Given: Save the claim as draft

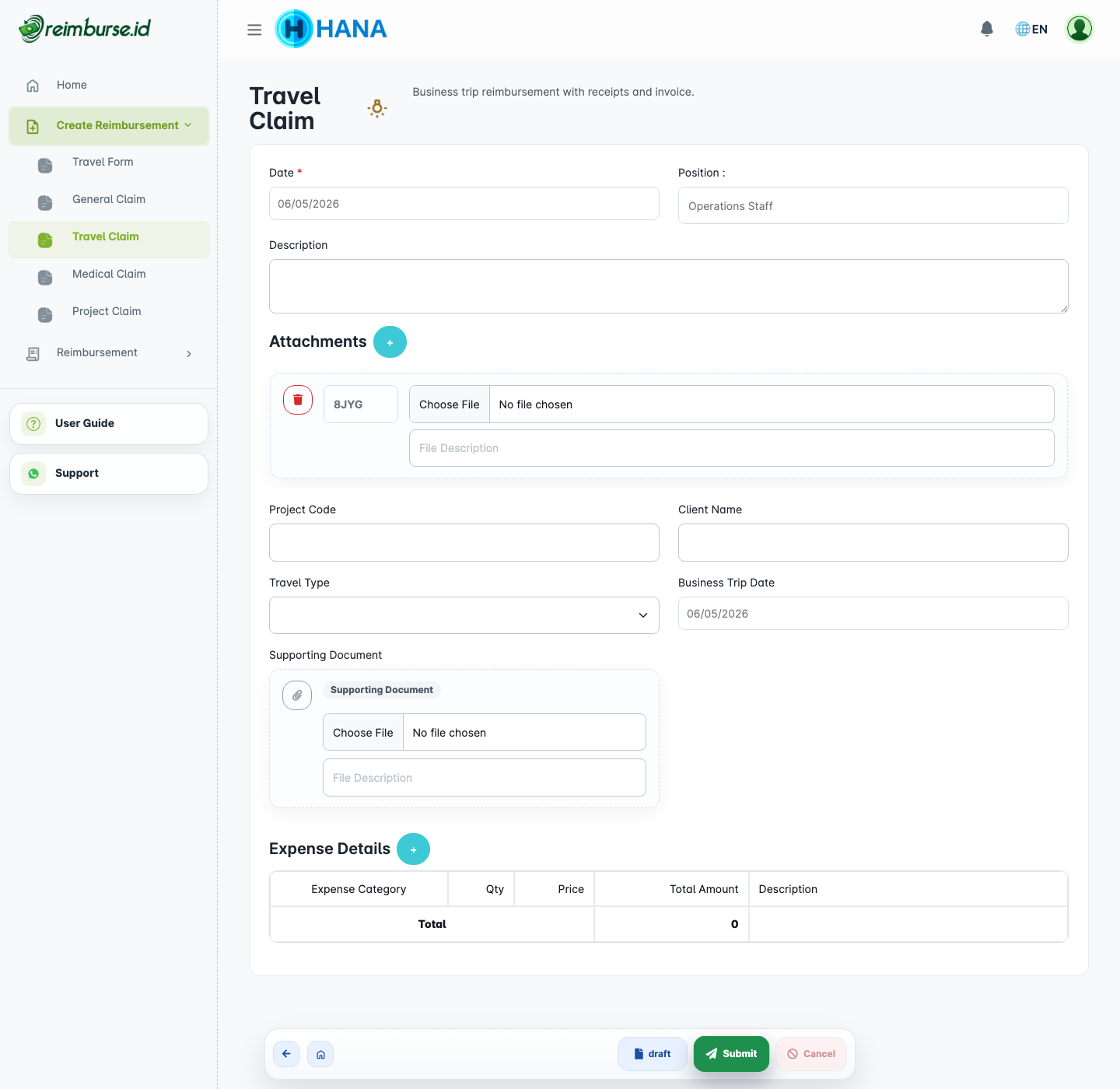Looking at the screenshot, I should click(653, 1054).
